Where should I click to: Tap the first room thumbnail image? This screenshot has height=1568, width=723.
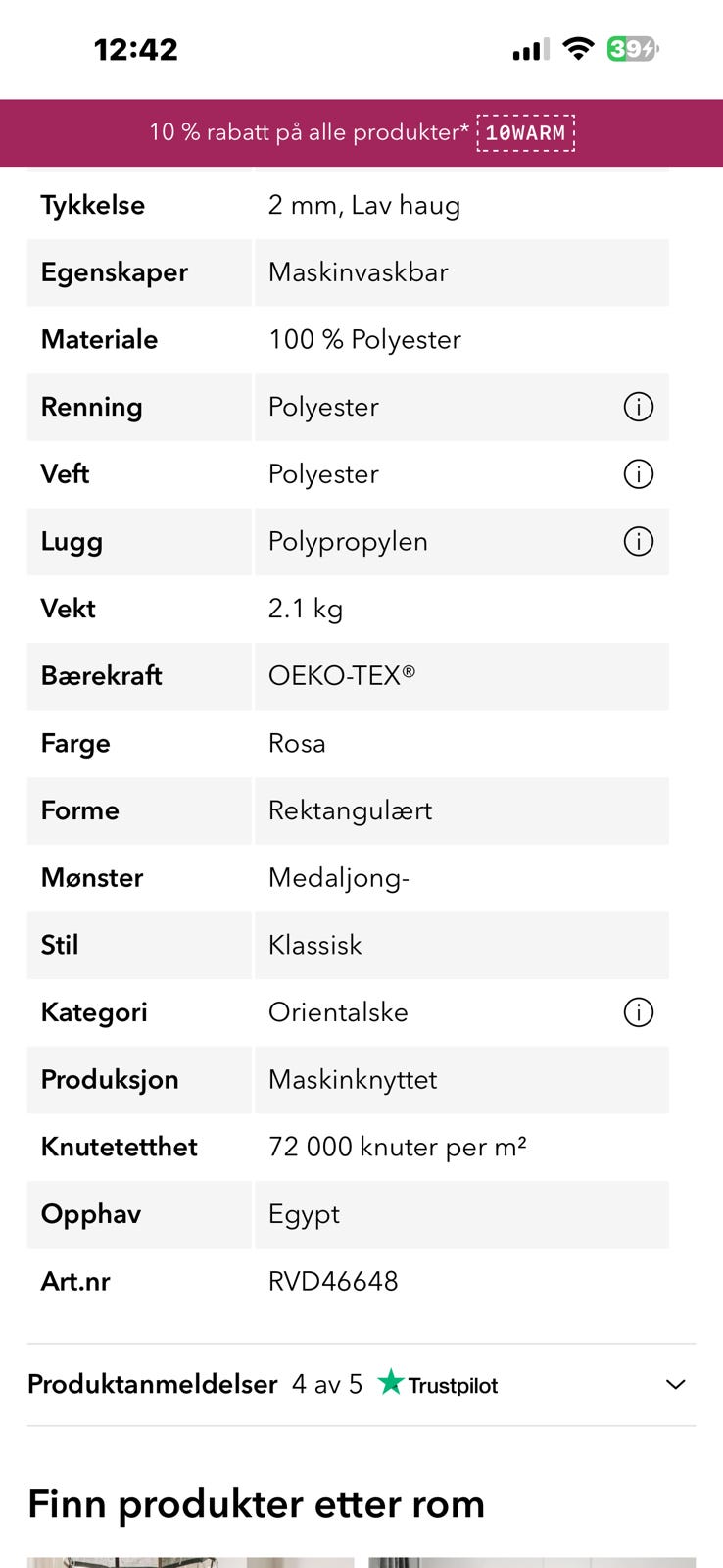pos(190,1562)
